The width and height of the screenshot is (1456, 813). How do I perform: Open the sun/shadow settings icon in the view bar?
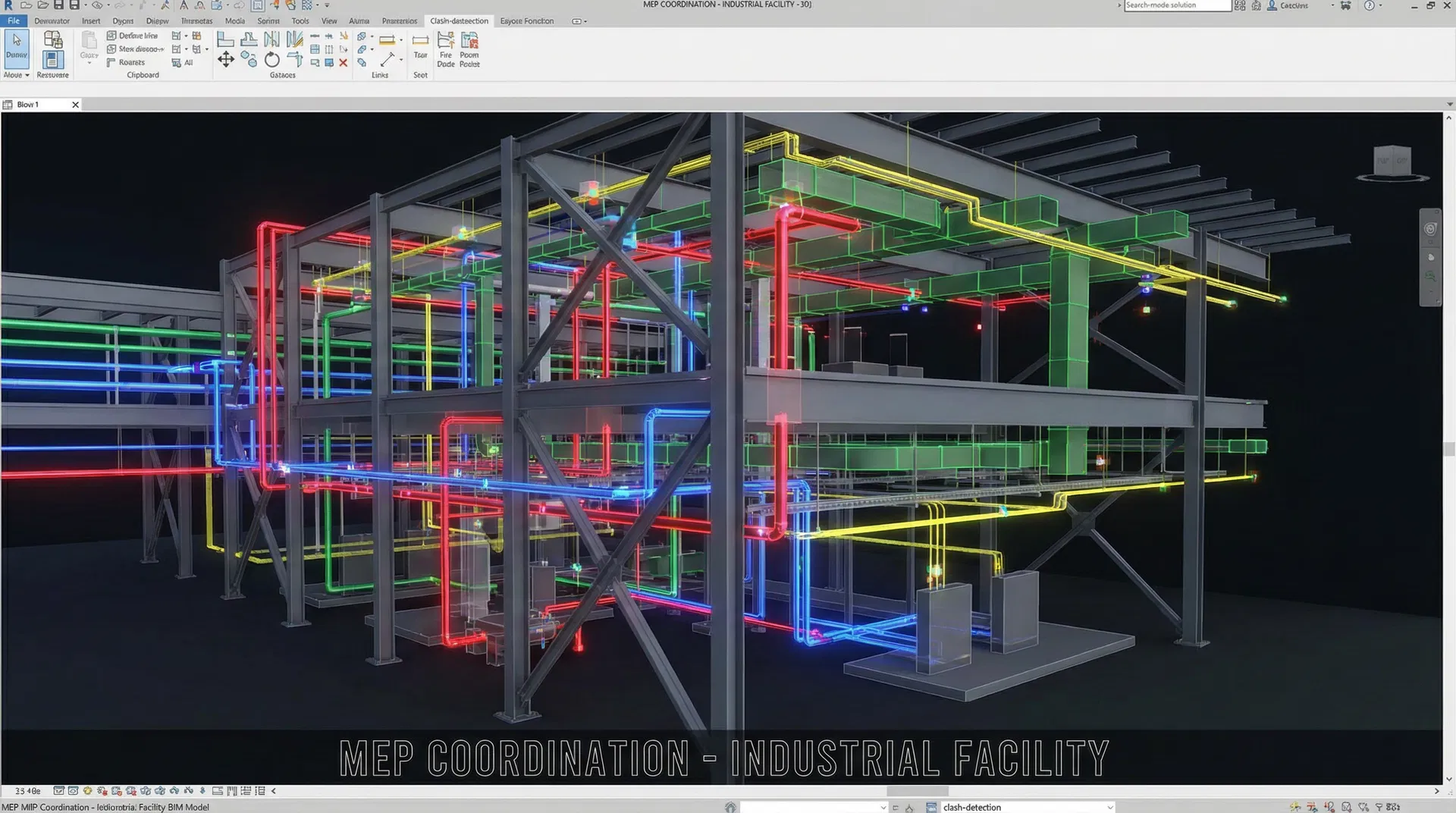pyautogui.click(x=87, y=791)
